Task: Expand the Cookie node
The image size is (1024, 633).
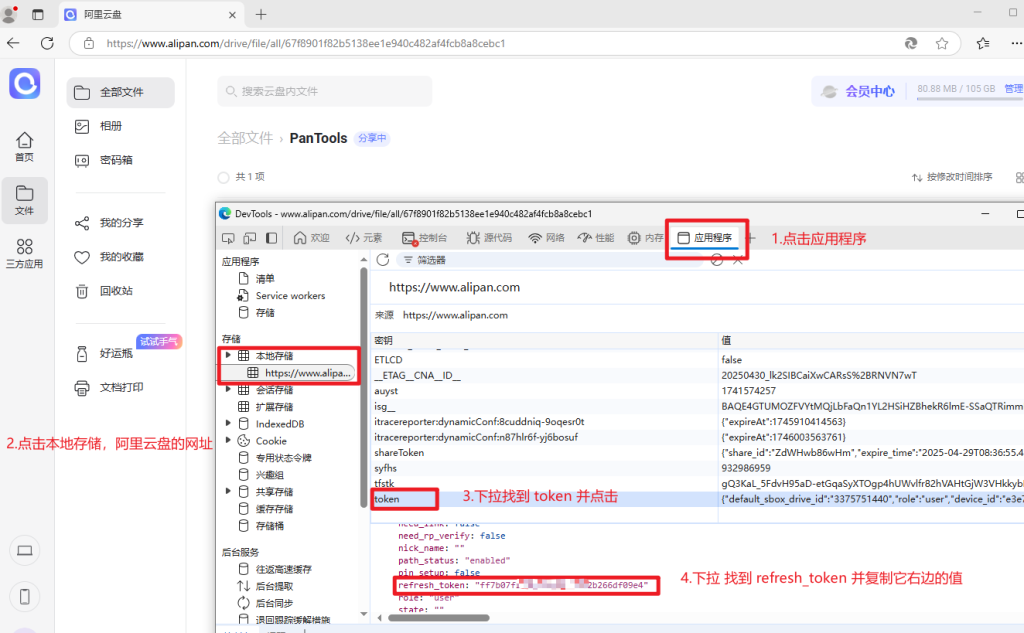Action: [228, 440]
